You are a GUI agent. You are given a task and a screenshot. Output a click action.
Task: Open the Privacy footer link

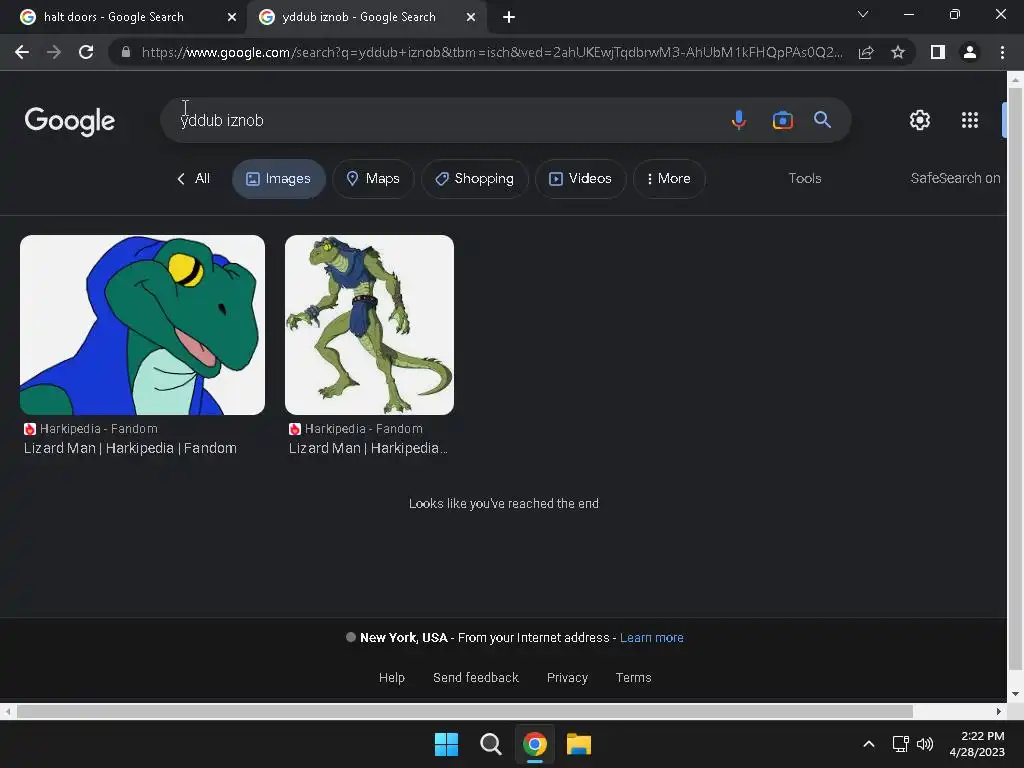(x=567, y=677)
